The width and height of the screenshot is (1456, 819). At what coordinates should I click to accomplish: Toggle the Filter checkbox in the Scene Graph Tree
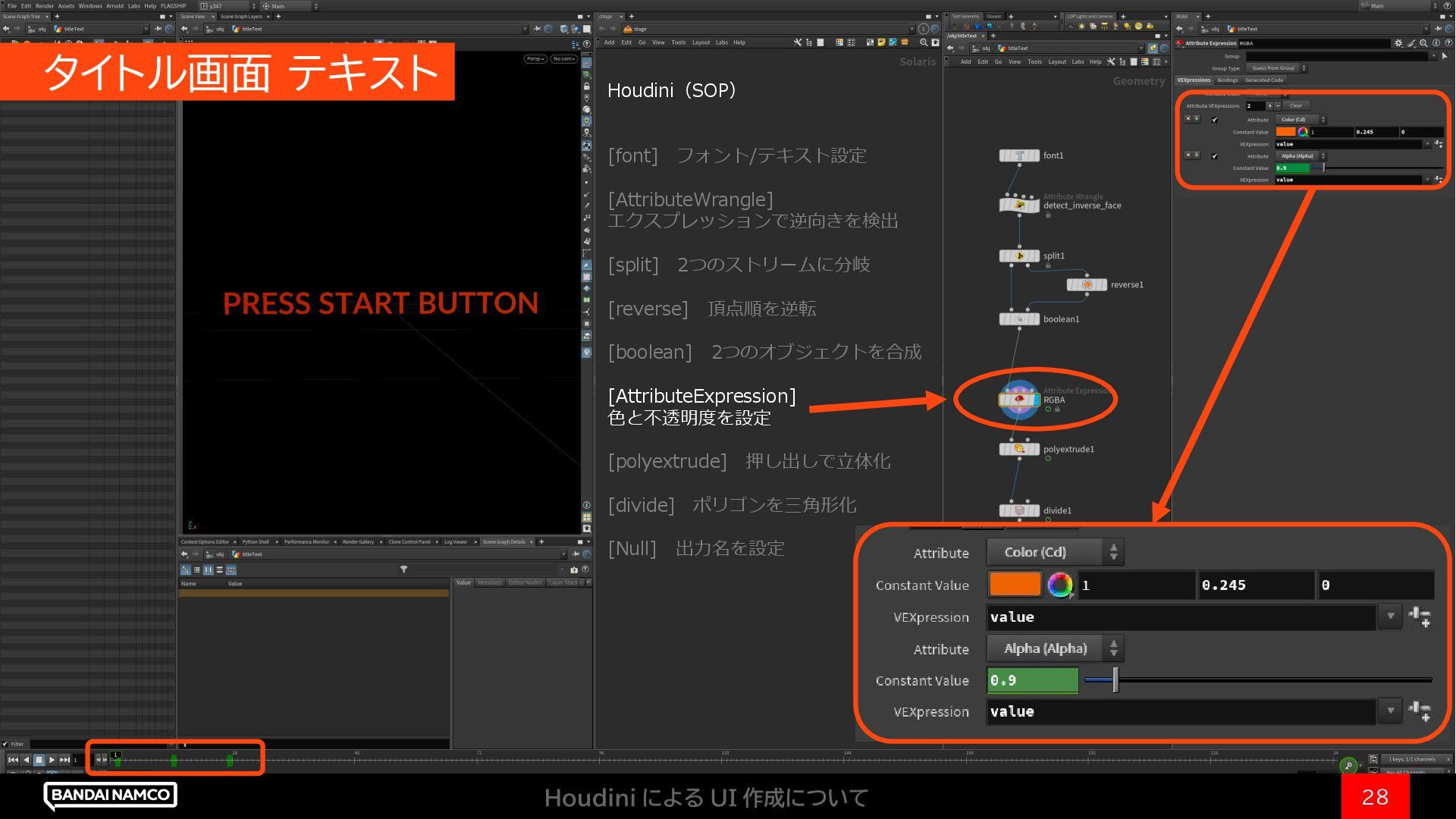5,744
